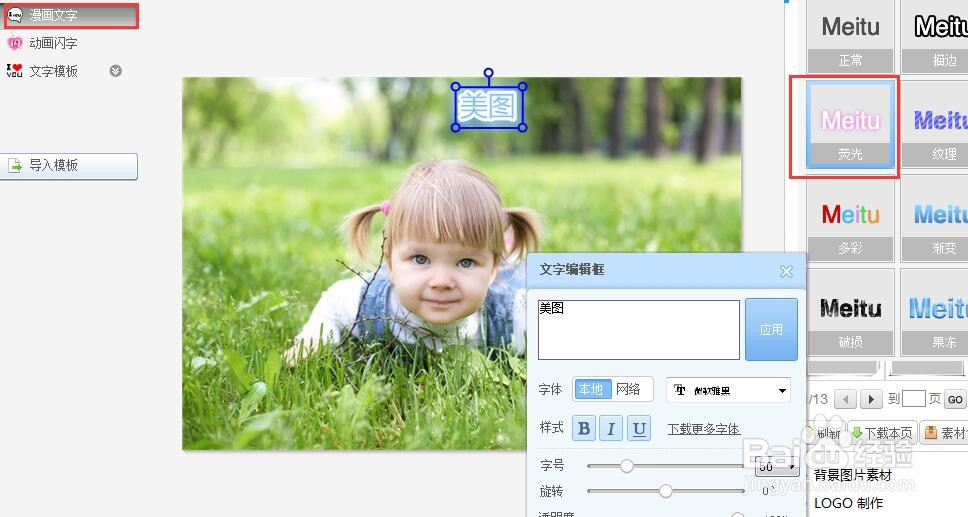The width and height of the screenshot is (968, 517).
Task: Click the rotation handle above the 美图 text
Action: [488, 73]
